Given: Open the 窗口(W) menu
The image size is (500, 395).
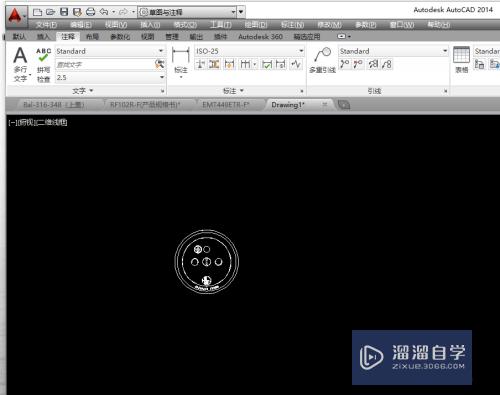Looking at the screenshot, I should pos(402,25).
